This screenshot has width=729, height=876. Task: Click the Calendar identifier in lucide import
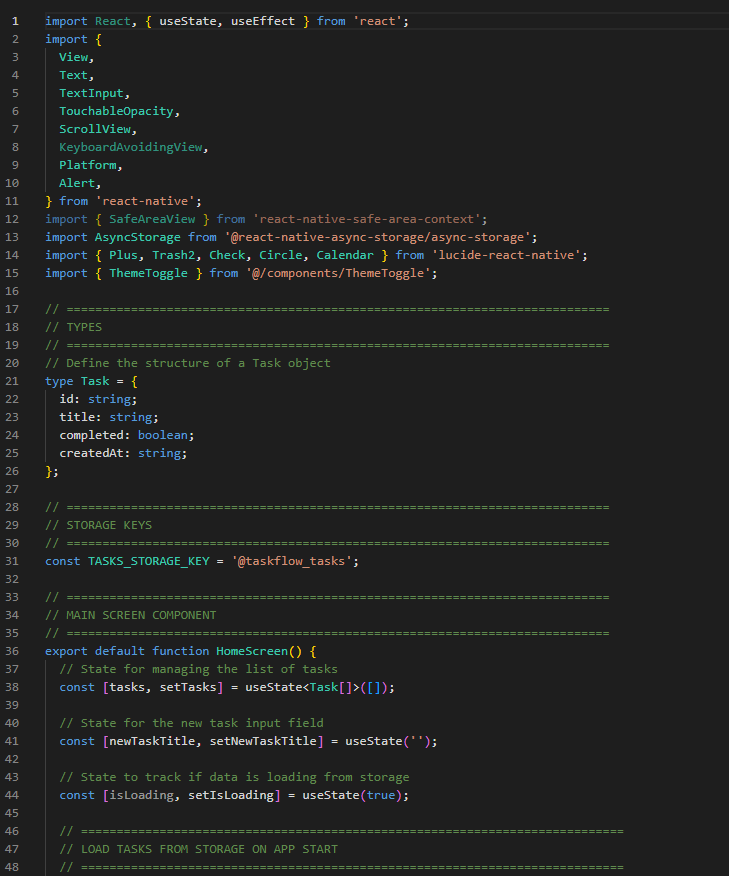352,255
